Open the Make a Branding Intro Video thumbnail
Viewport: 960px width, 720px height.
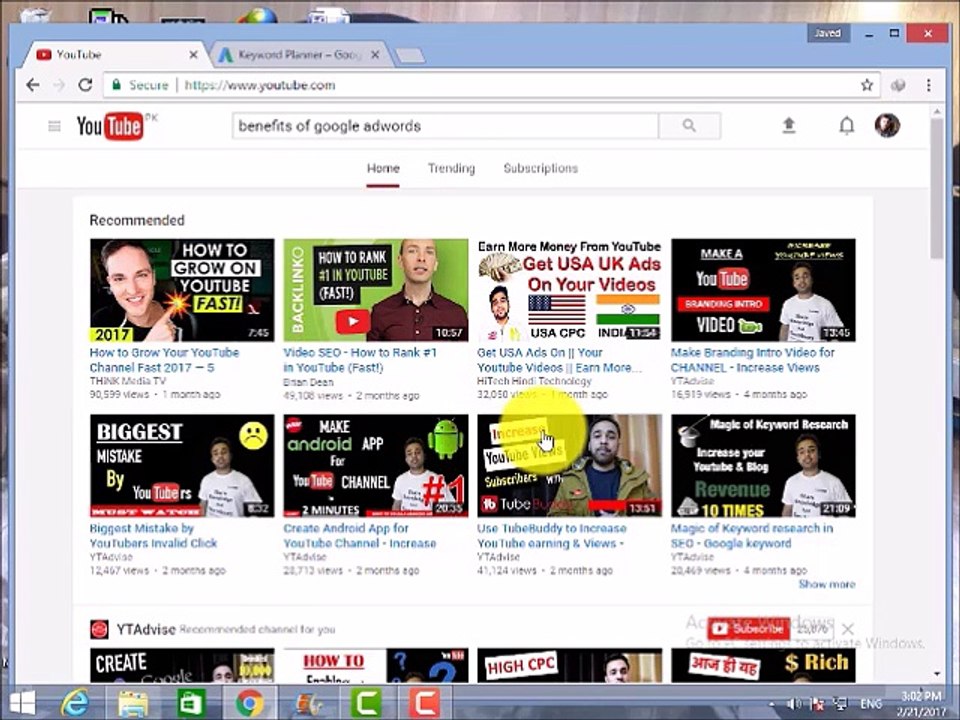(763, 290)
